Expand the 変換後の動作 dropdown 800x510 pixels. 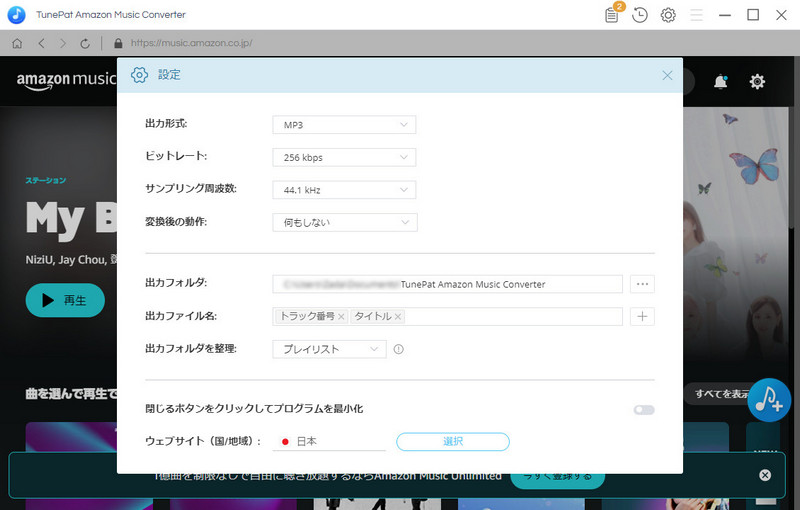click(x=344, y=222)
